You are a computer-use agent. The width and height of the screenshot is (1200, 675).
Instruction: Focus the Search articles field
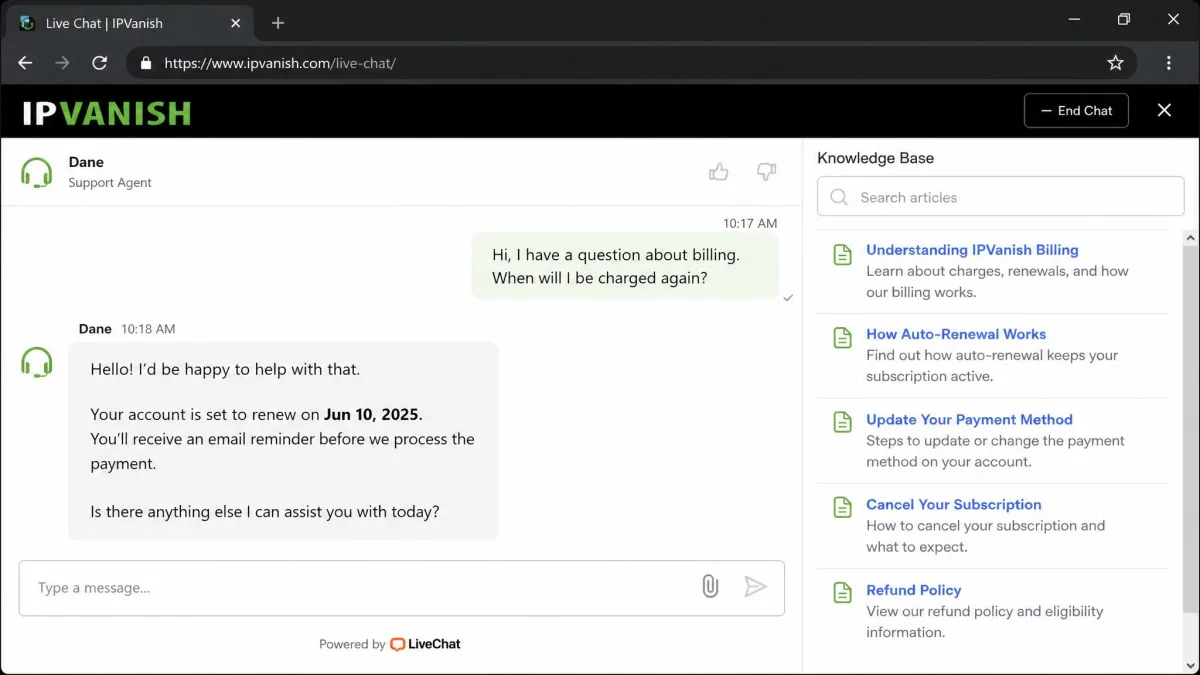click(x=1000, y=197)
